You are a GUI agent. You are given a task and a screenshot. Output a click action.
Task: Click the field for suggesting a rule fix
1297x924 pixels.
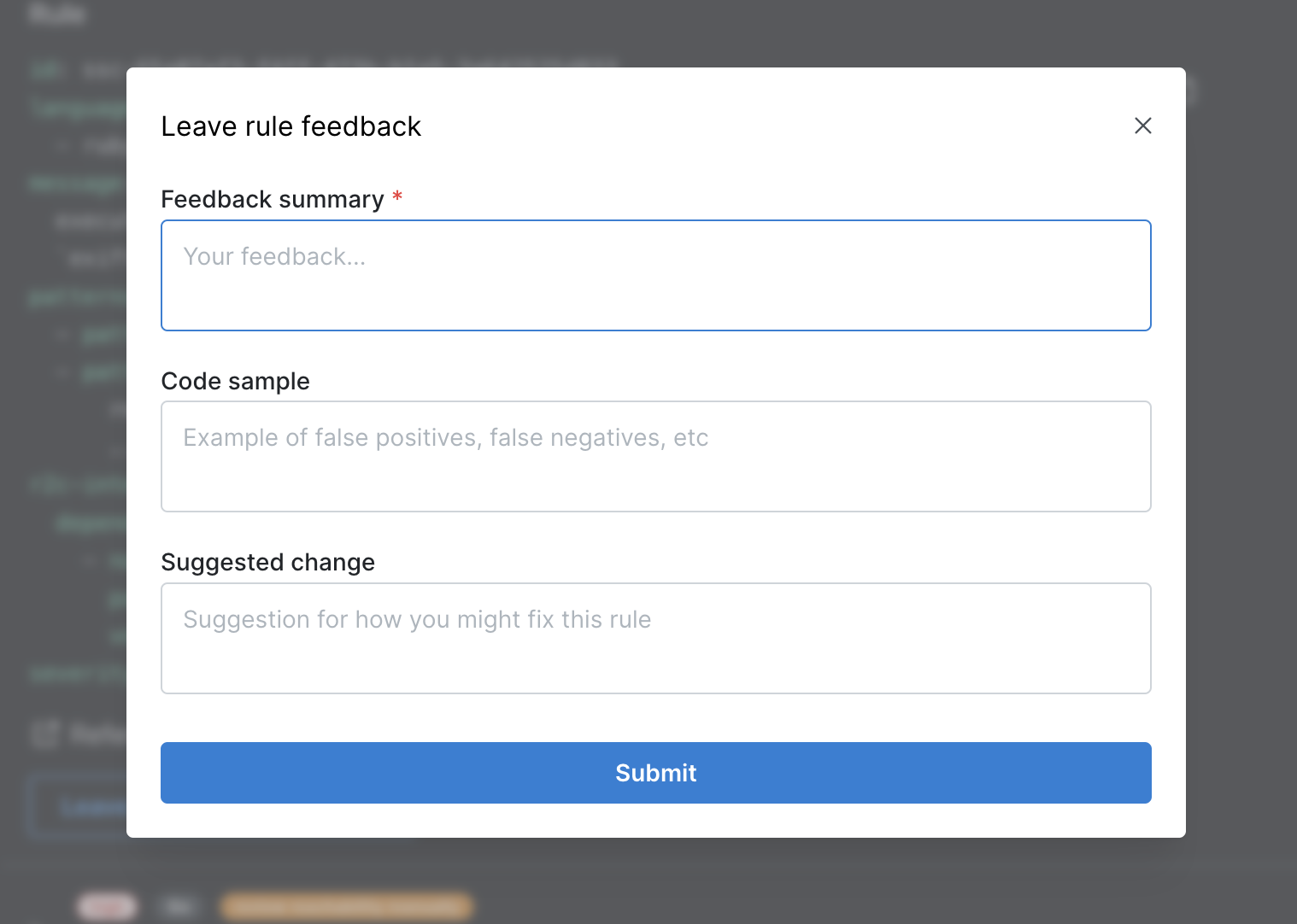[x=655, y=637]
